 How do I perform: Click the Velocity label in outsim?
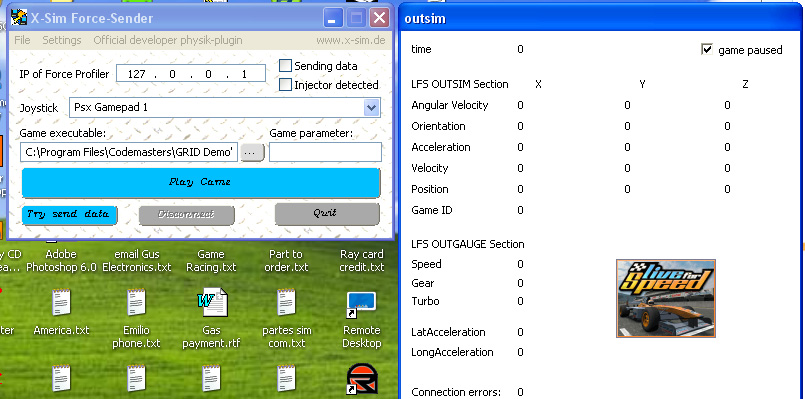coord(430,168)
